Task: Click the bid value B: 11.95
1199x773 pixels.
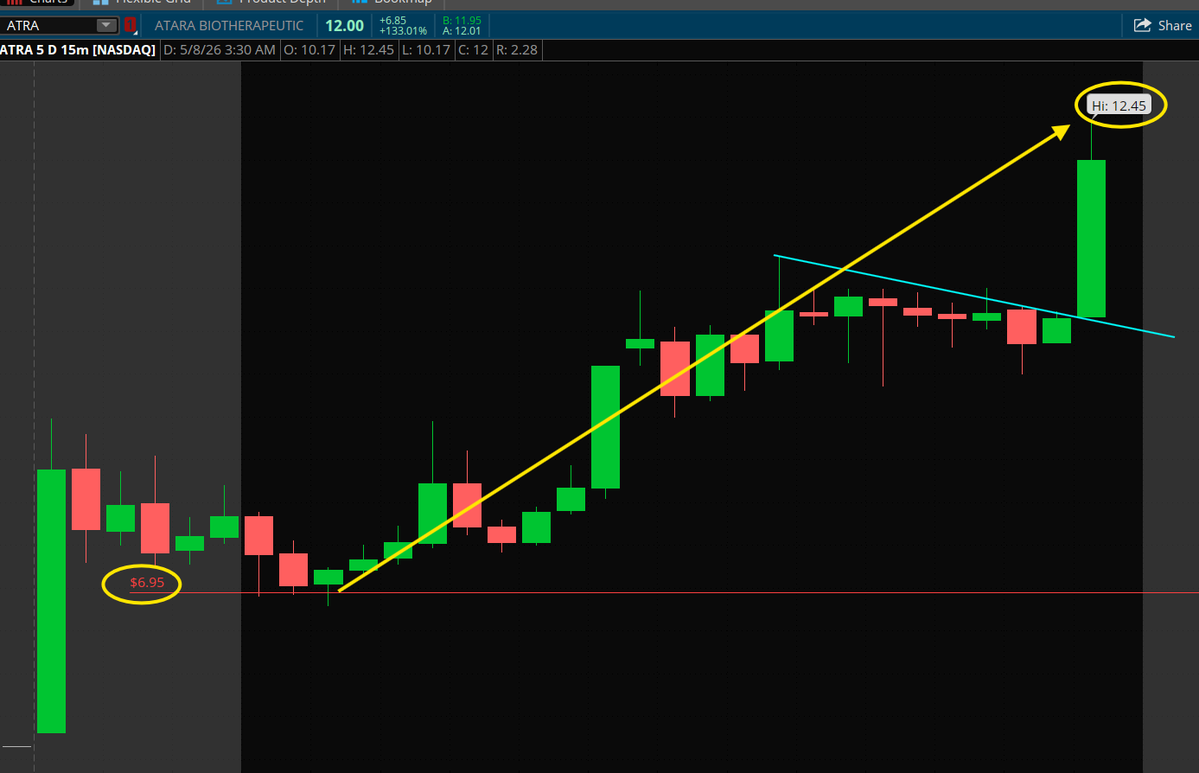Action: pos(462,21)
